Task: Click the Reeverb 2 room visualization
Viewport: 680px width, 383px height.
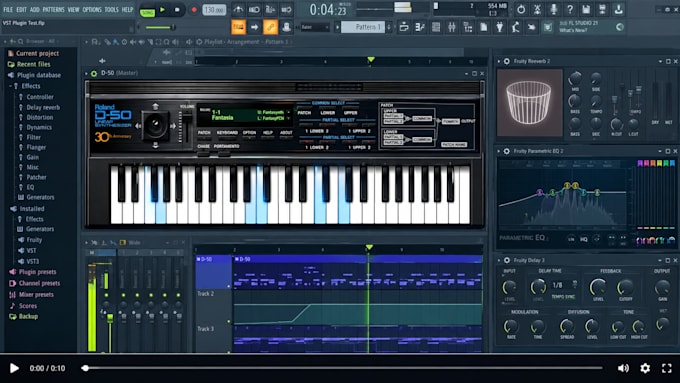Action: (530, 103)
